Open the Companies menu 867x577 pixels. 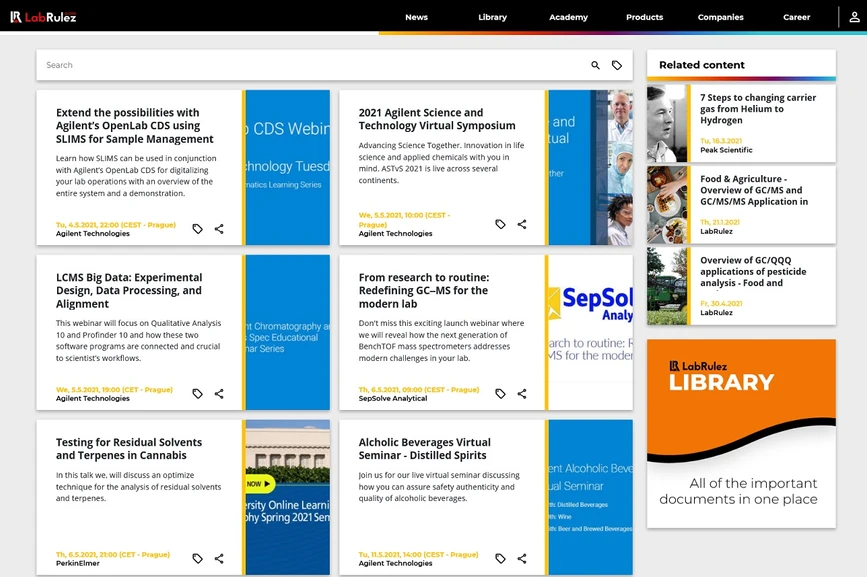pyautogui.click(x=720, y=17)
